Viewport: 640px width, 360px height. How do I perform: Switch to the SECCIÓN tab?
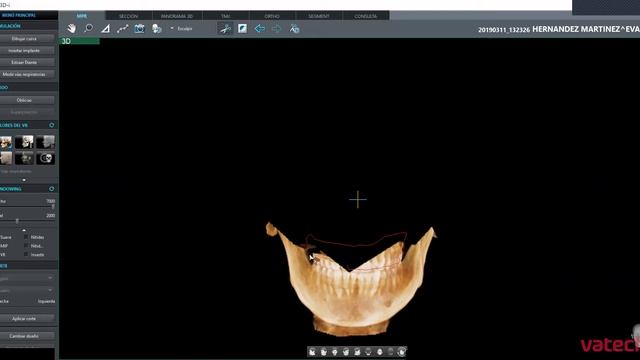tap(129, 16)
